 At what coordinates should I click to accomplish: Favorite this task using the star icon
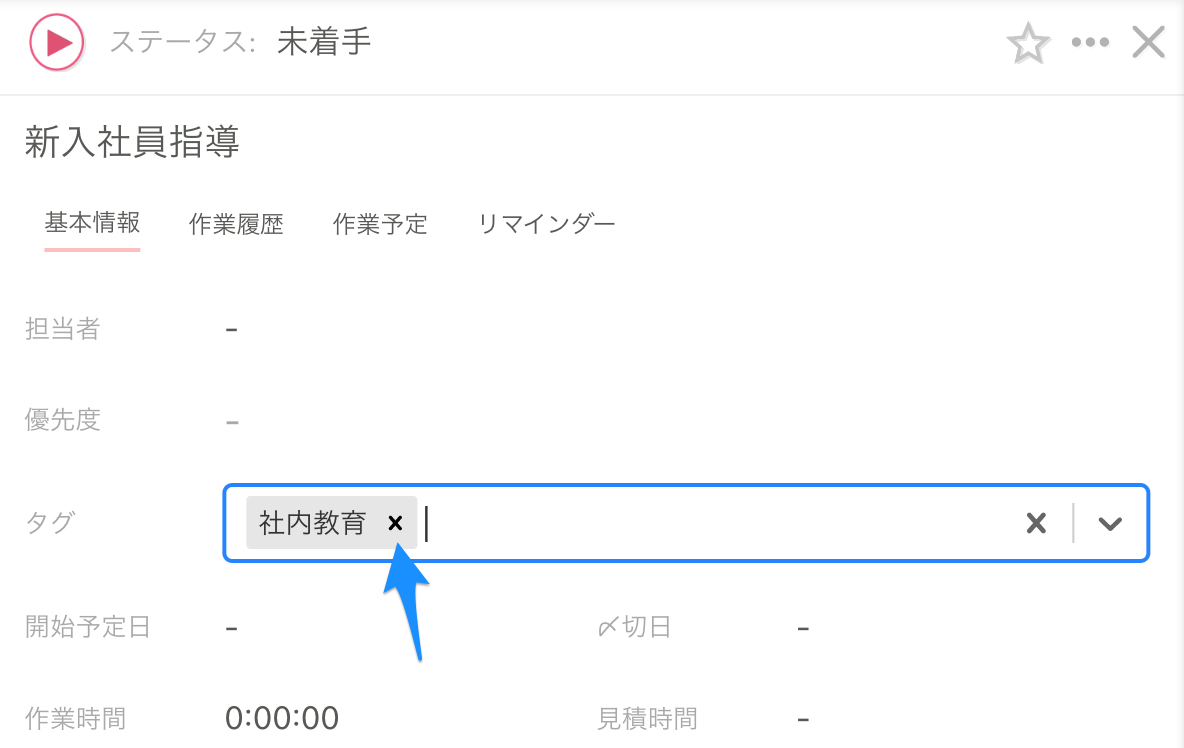click(1028, 42)
